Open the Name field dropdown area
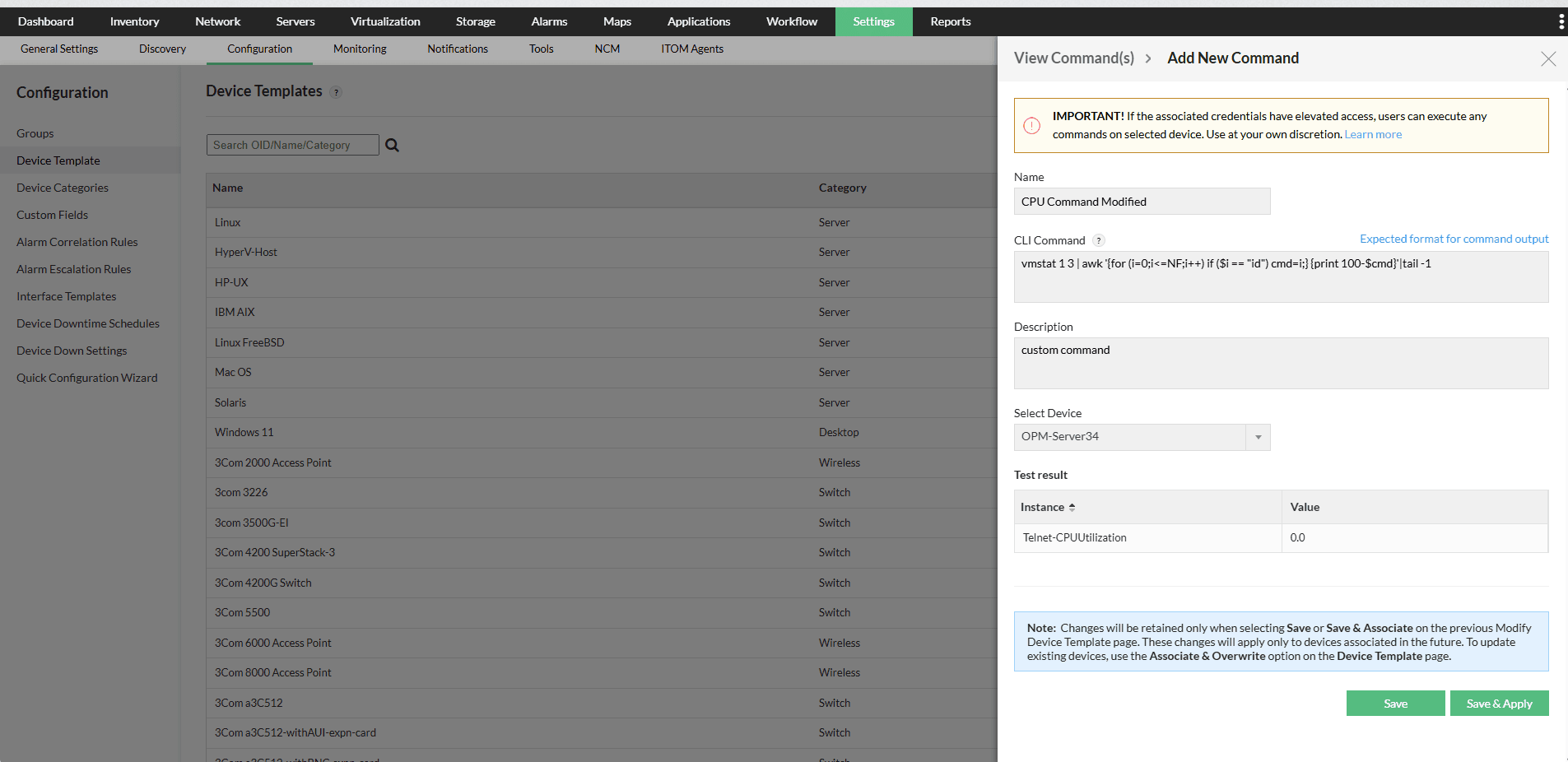 1142,201
